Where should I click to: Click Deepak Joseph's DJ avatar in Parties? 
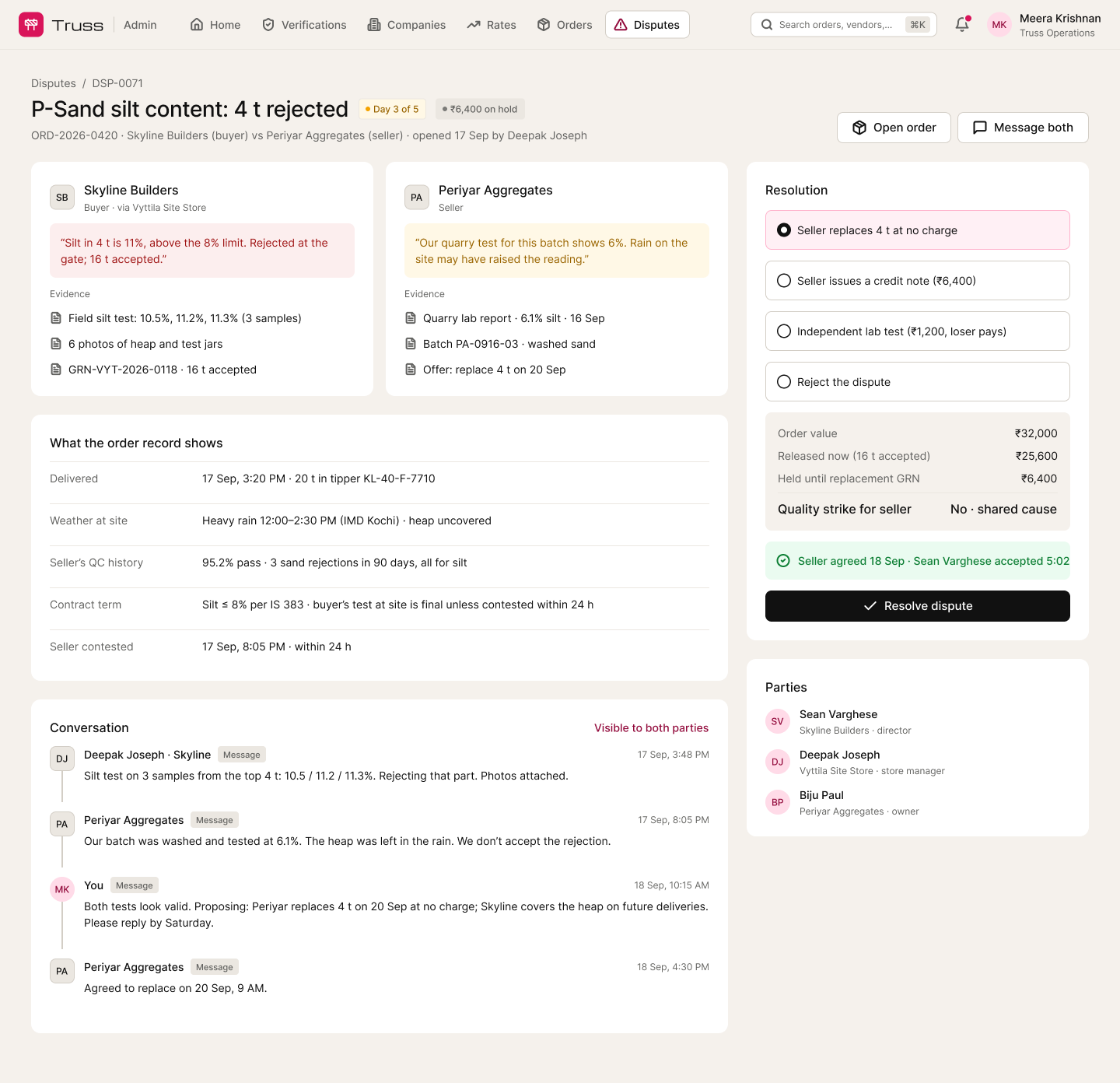click(778, 762)
